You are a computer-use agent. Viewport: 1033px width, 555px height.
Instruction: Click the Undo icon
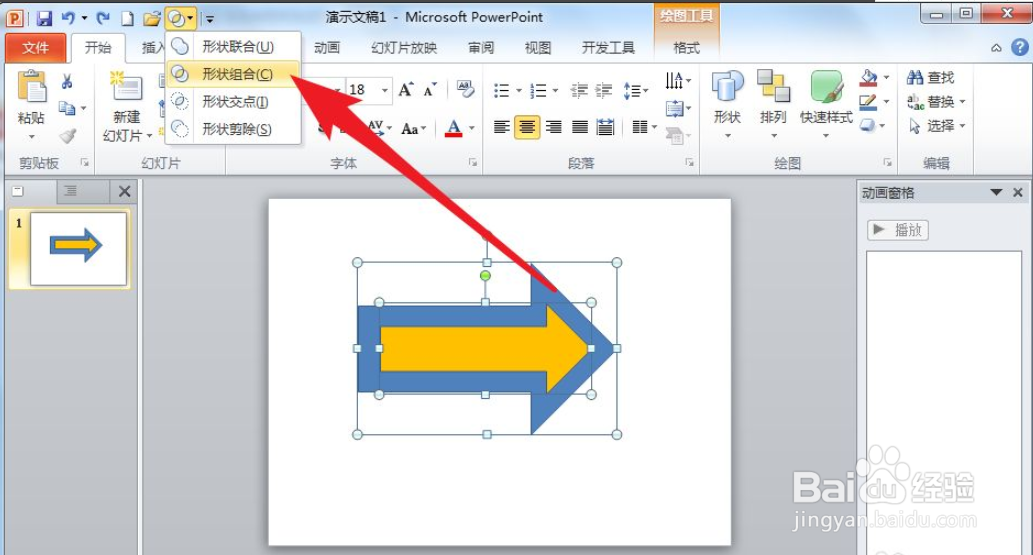click(69, 18)
